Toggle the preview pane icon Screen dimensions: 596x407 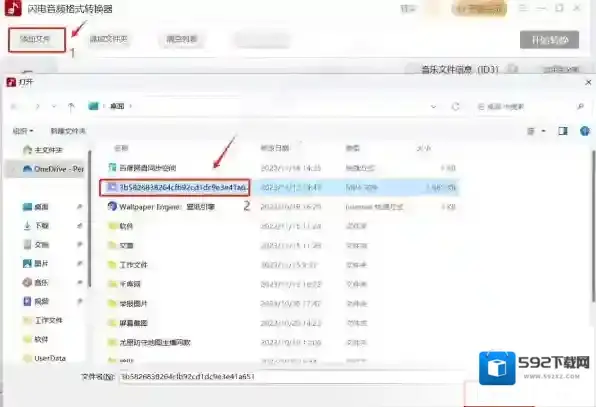pyautogui.click(x=563, y=131)
